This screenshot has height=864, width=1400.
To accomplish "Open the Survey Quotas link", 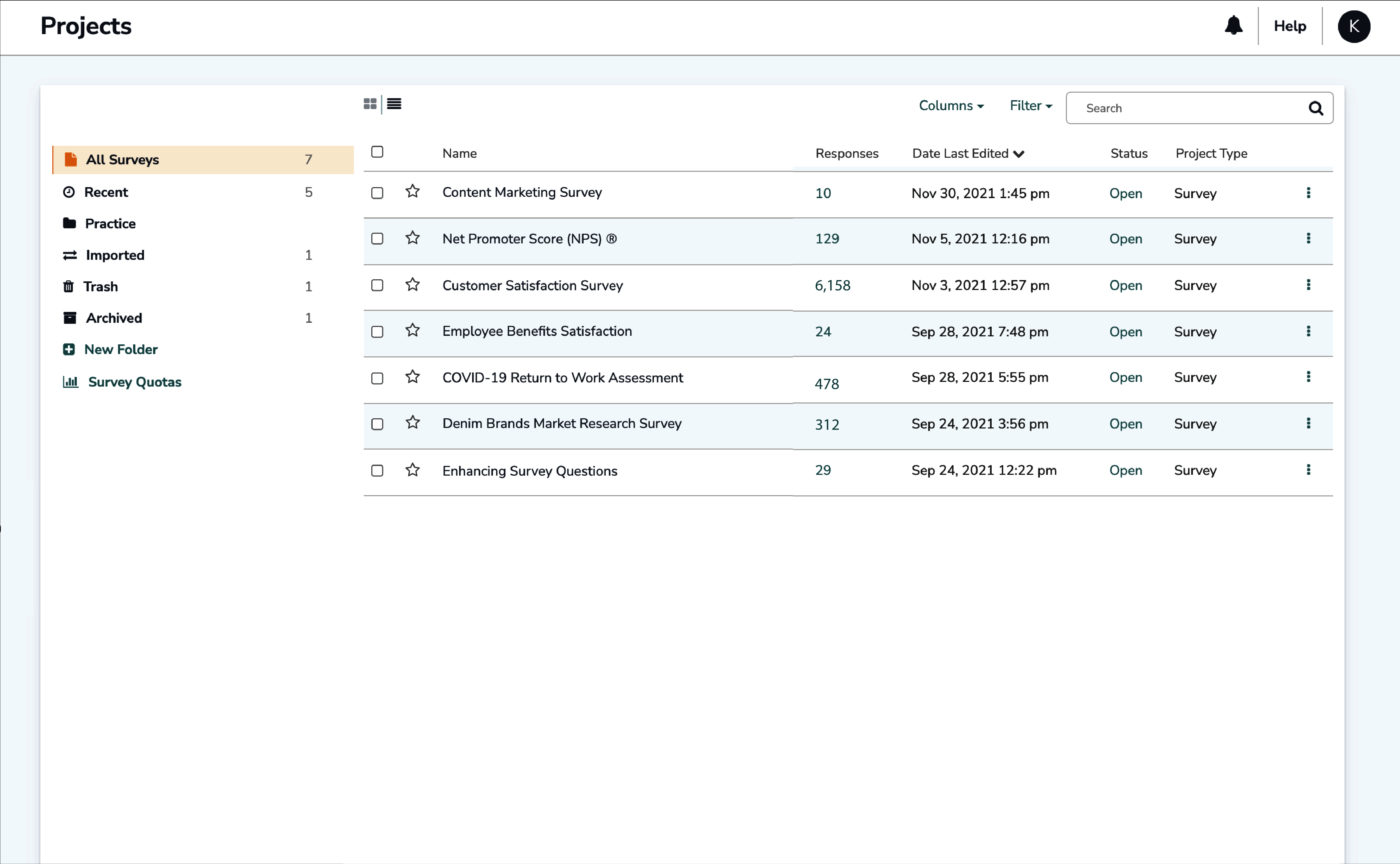I will [x=134, y=382].
